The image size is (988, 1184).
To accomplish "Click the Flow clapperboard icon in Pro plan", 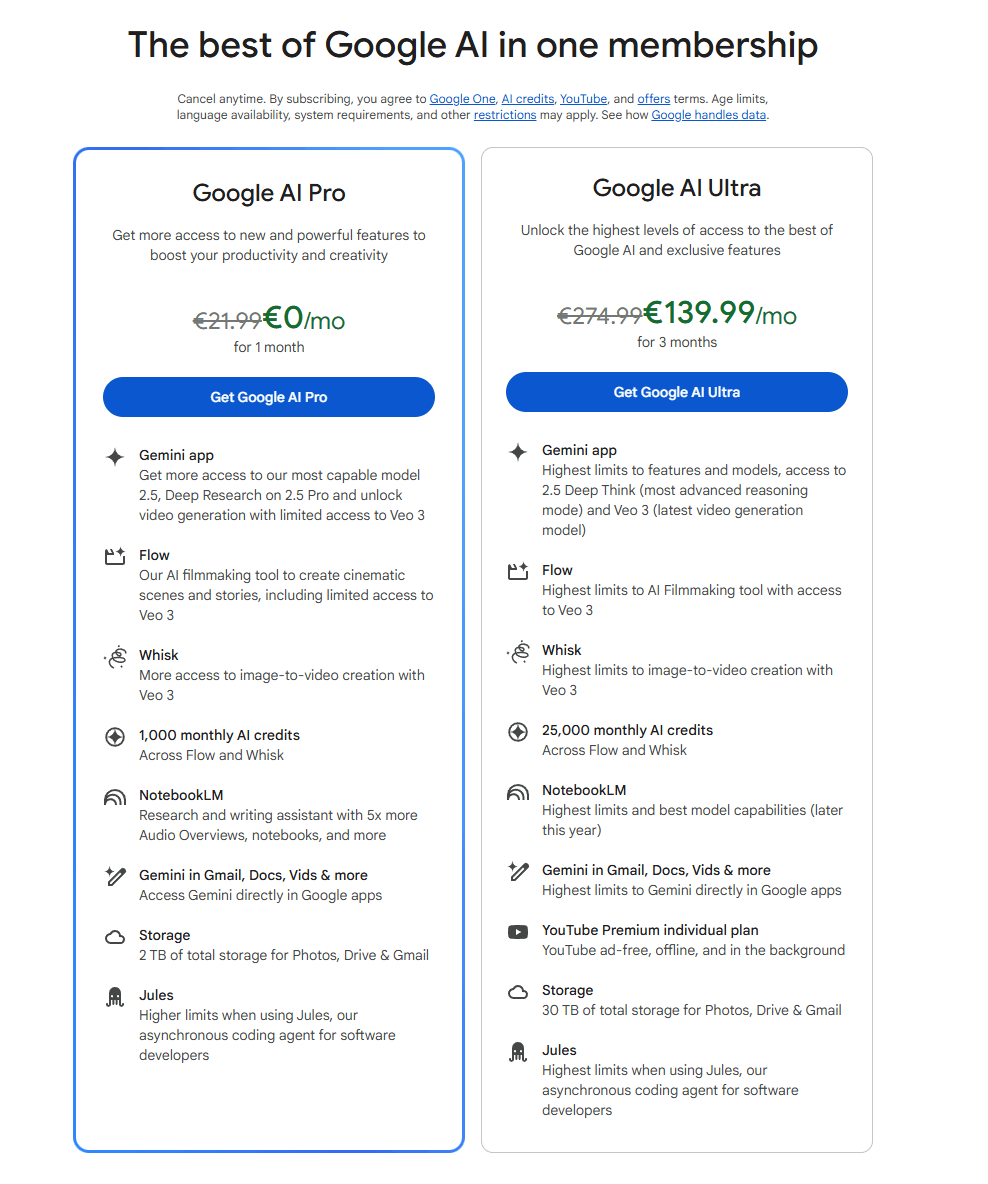I will tap(115, 557).
